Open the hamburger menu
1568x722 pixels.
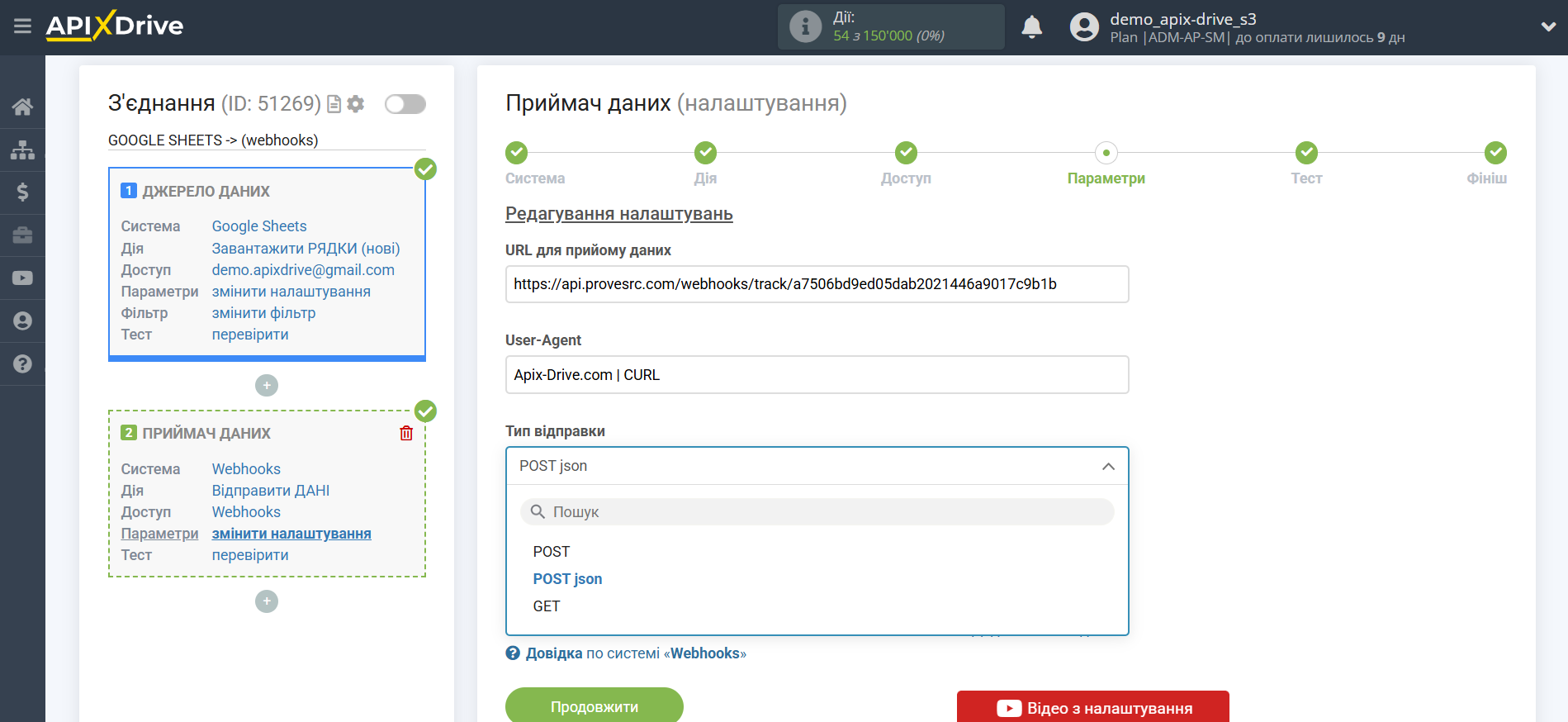[x=22, y=26]
